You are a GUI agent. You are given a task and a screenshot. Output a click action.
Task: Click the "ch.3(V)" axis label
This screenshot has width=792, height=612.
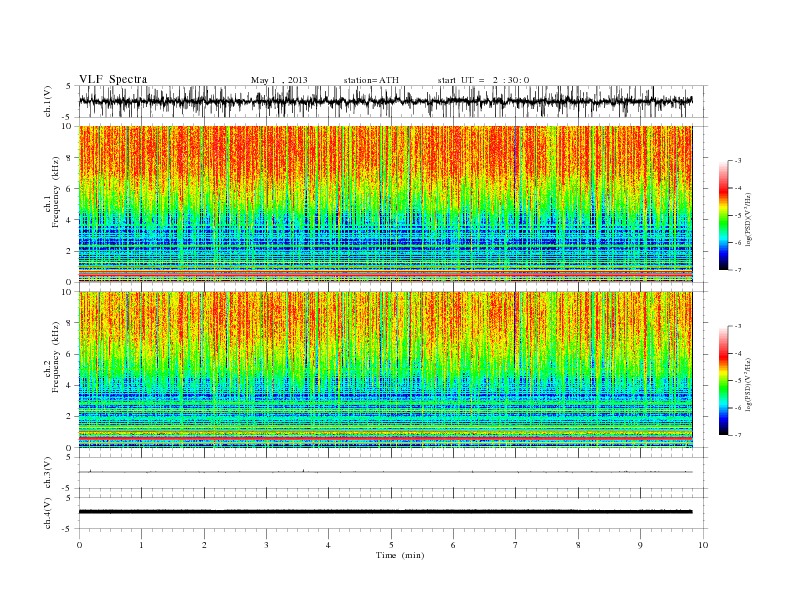[48, 473]
